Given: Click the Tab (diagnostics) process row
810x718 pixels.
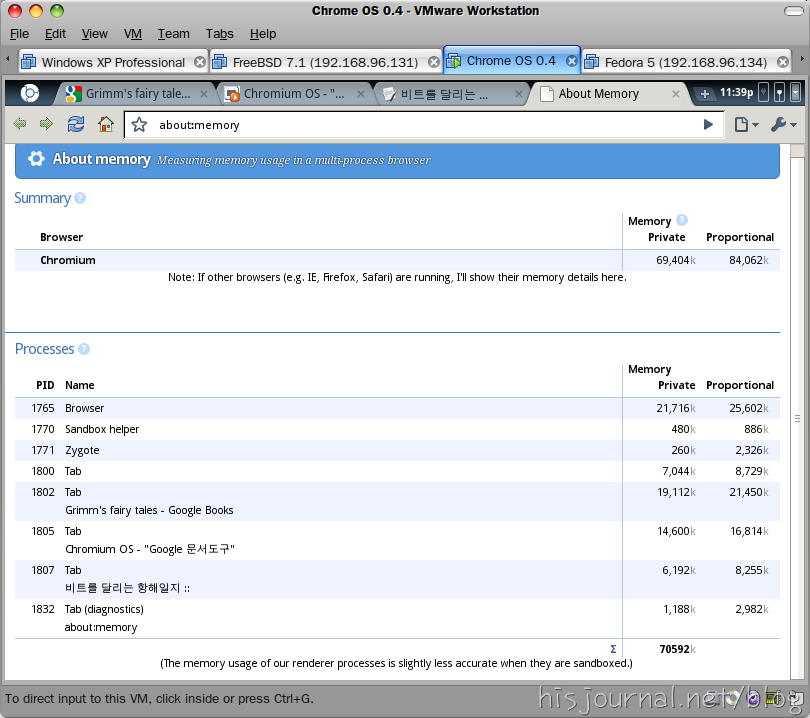Looking at the screenshot, I should [x=397, y=618].
